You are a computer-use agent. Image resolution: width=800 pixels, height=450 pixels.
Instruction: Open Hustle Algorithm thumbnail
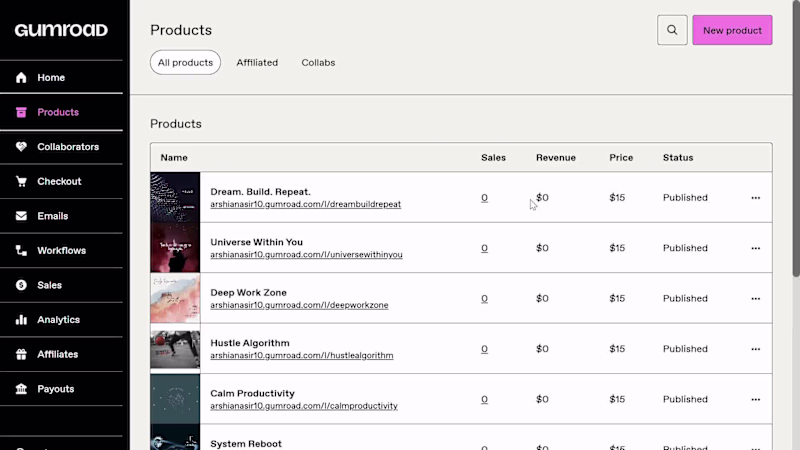(x=175, y=348)
